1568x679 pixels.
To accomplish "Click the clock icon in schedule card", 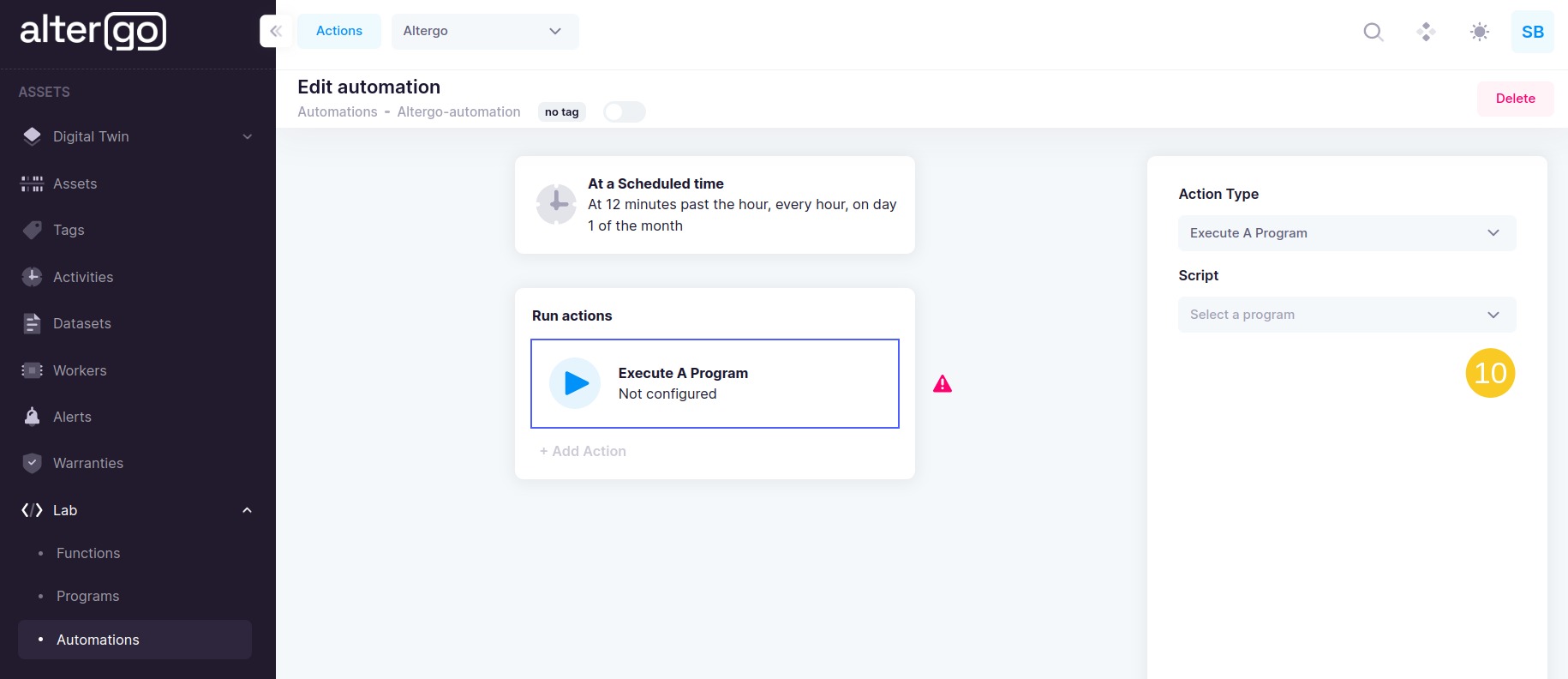I will [556, 204].
